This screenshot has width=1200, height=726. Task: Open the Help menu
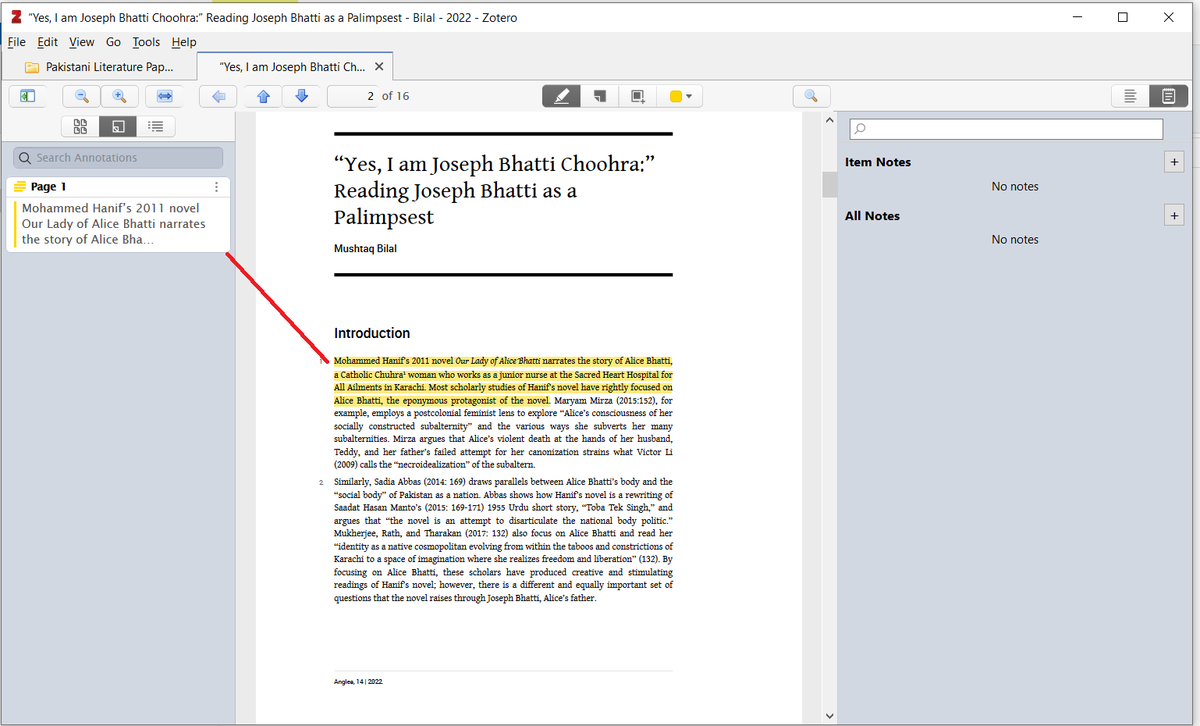184,42
